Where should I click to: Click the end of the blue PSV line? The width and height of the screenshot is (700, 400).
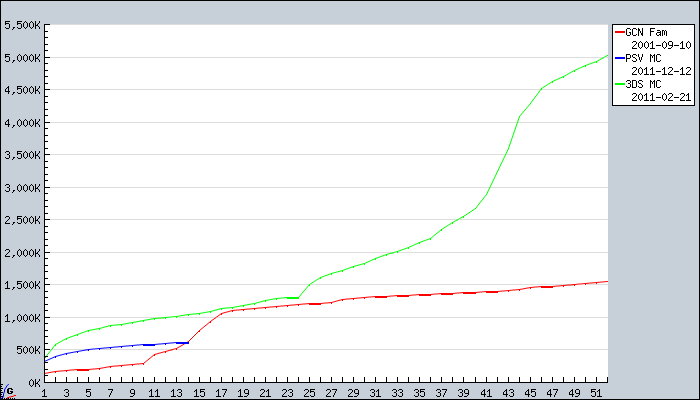click(188, 343)
